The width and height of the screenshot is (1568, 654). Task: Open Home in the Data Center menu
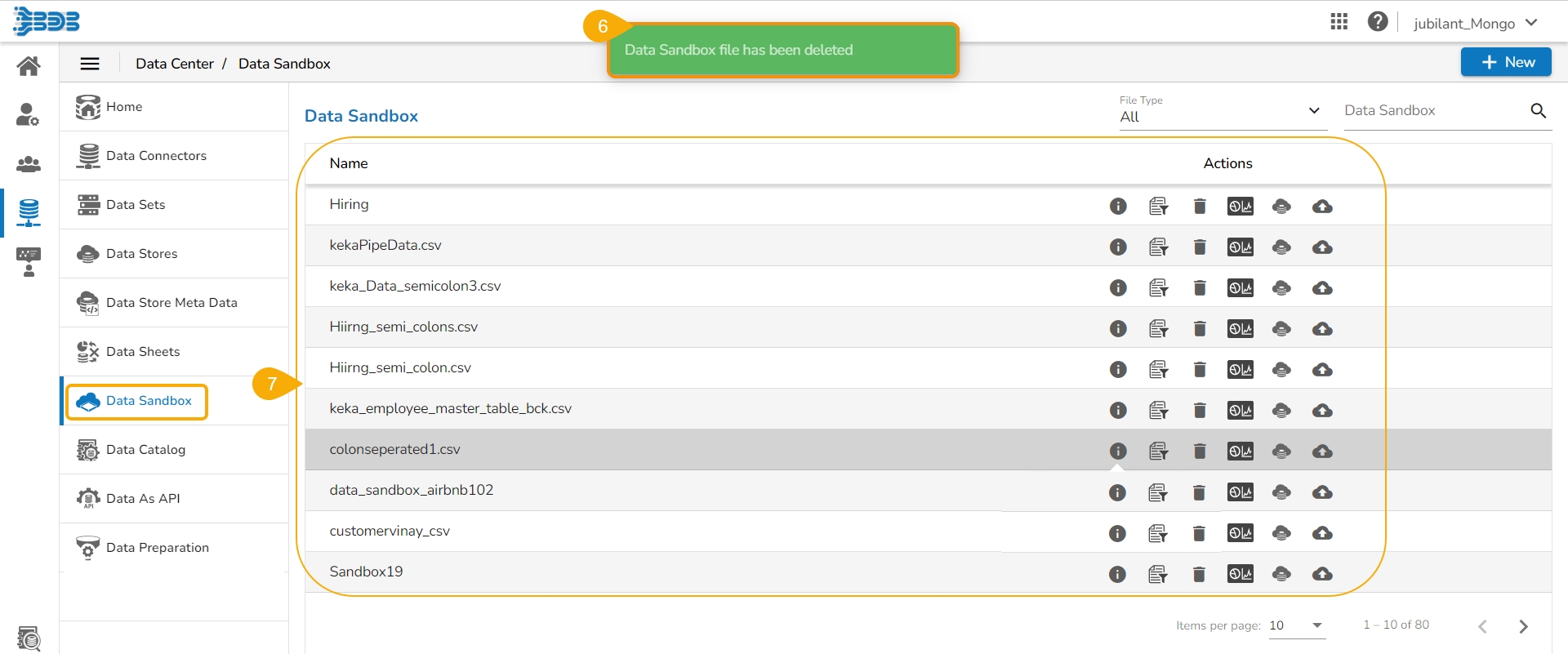[x=174, y=107]
